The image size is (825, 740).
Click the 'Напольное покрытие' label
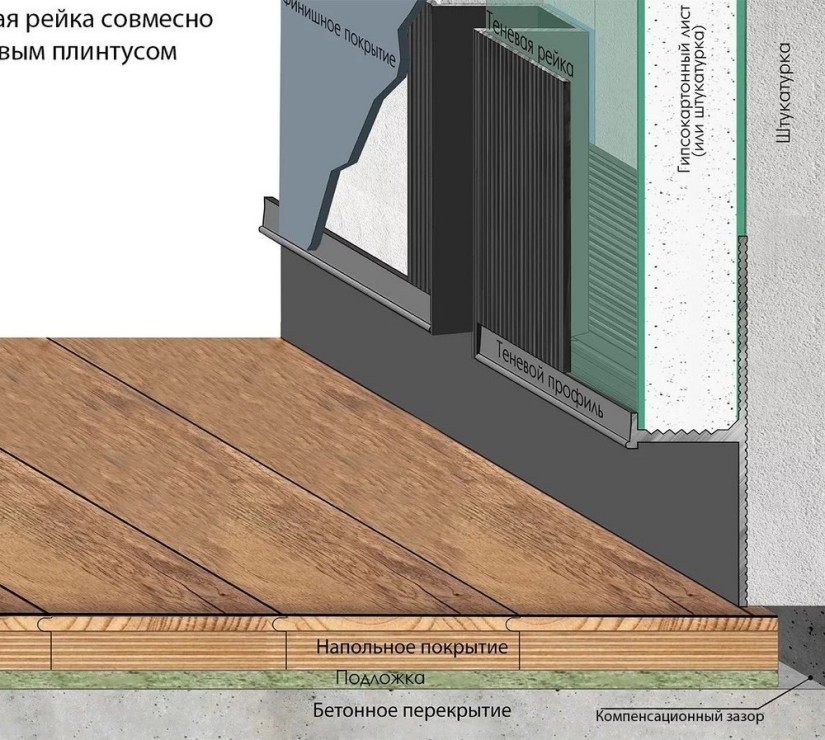coord(412,648)
